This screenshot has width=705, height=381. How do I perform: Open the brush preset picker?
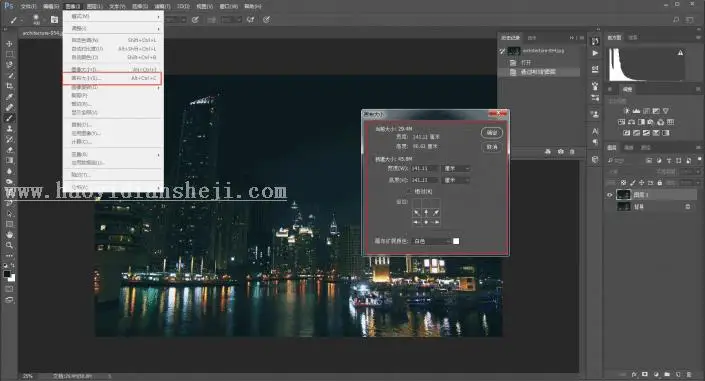(x=36, y=19)
